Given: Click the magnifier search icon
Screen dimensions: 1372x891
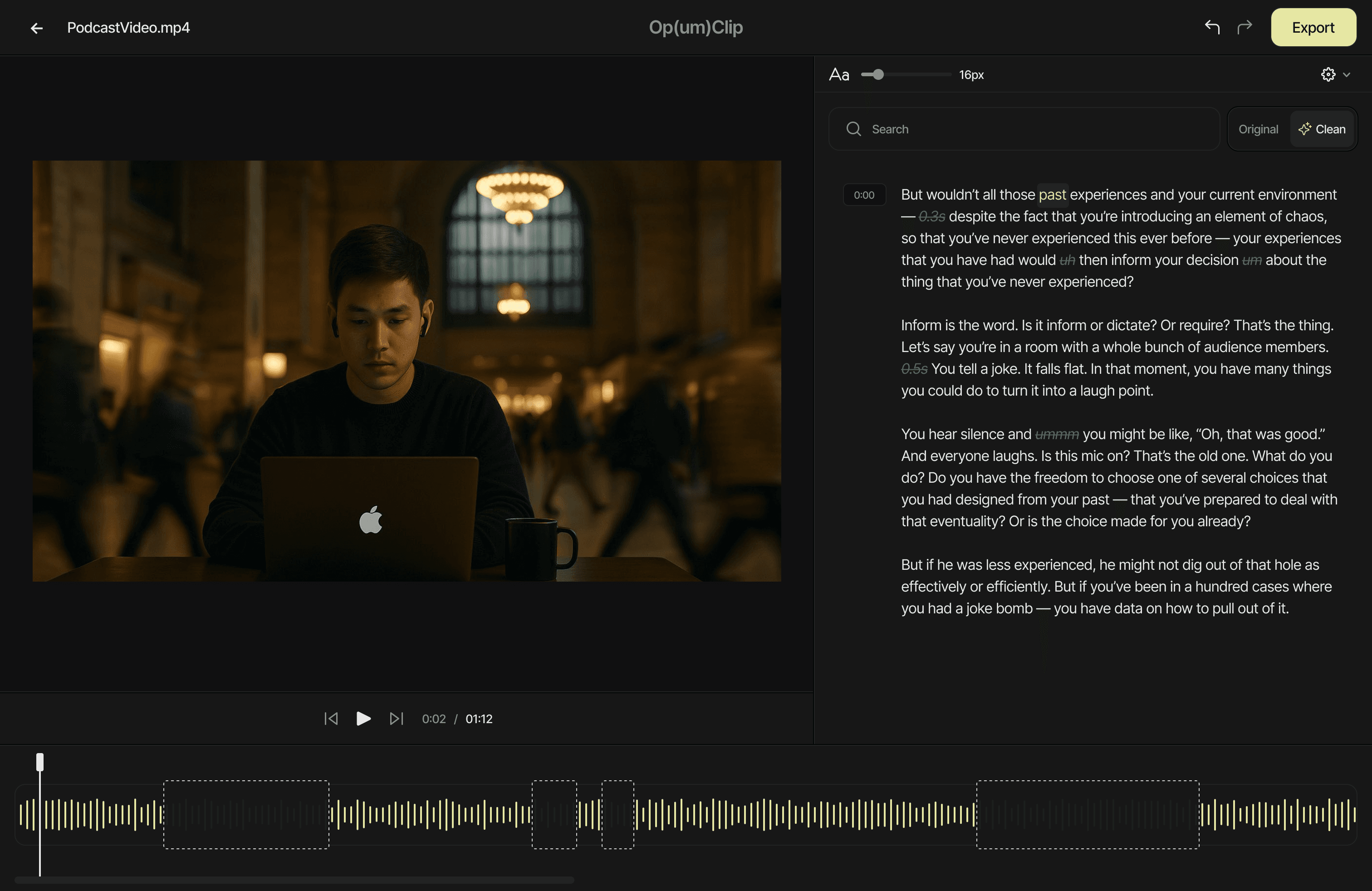Looking at the screenshot, I should (x=854, y=129).
